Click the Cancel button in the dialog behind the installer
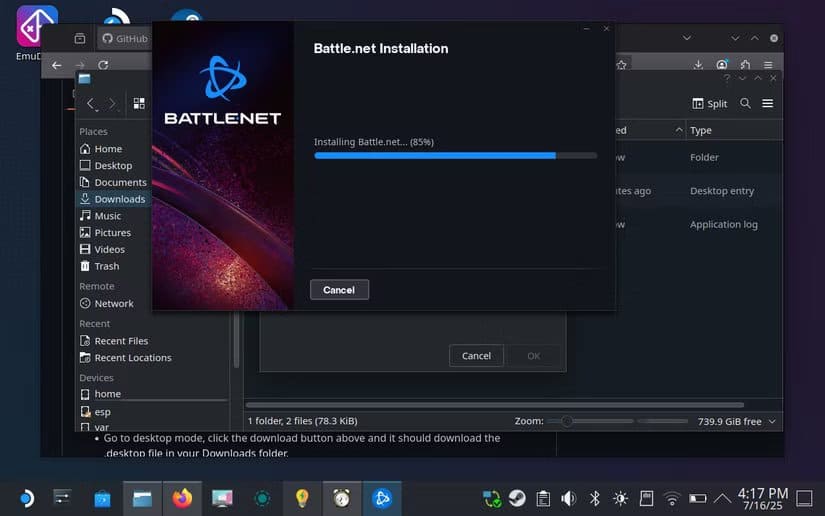Viewport: 825px width, 516px height. click(x=476, y=356)
